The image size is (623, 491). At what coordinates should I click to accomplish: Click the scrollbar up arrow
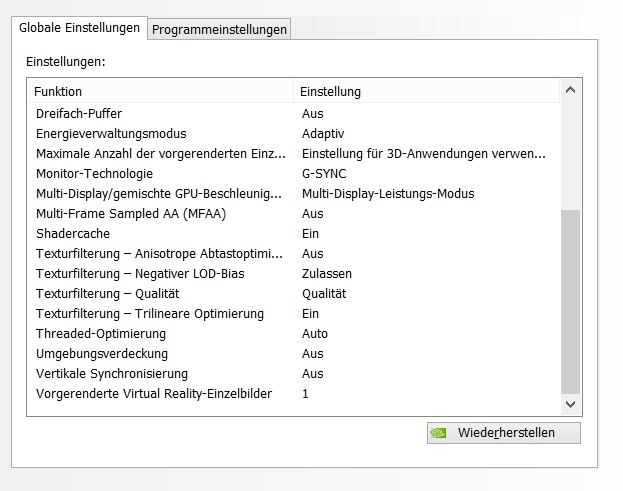[571, 90]
